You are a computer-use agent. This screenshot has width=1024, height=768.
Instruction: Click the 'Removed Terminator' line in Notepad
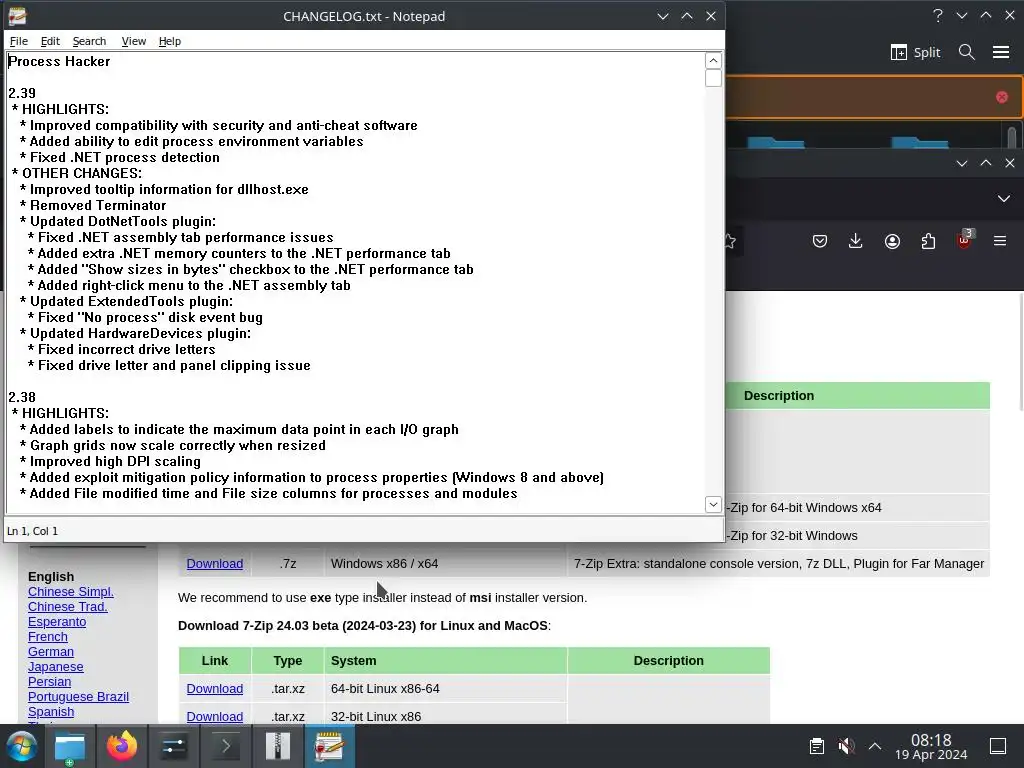98,206
